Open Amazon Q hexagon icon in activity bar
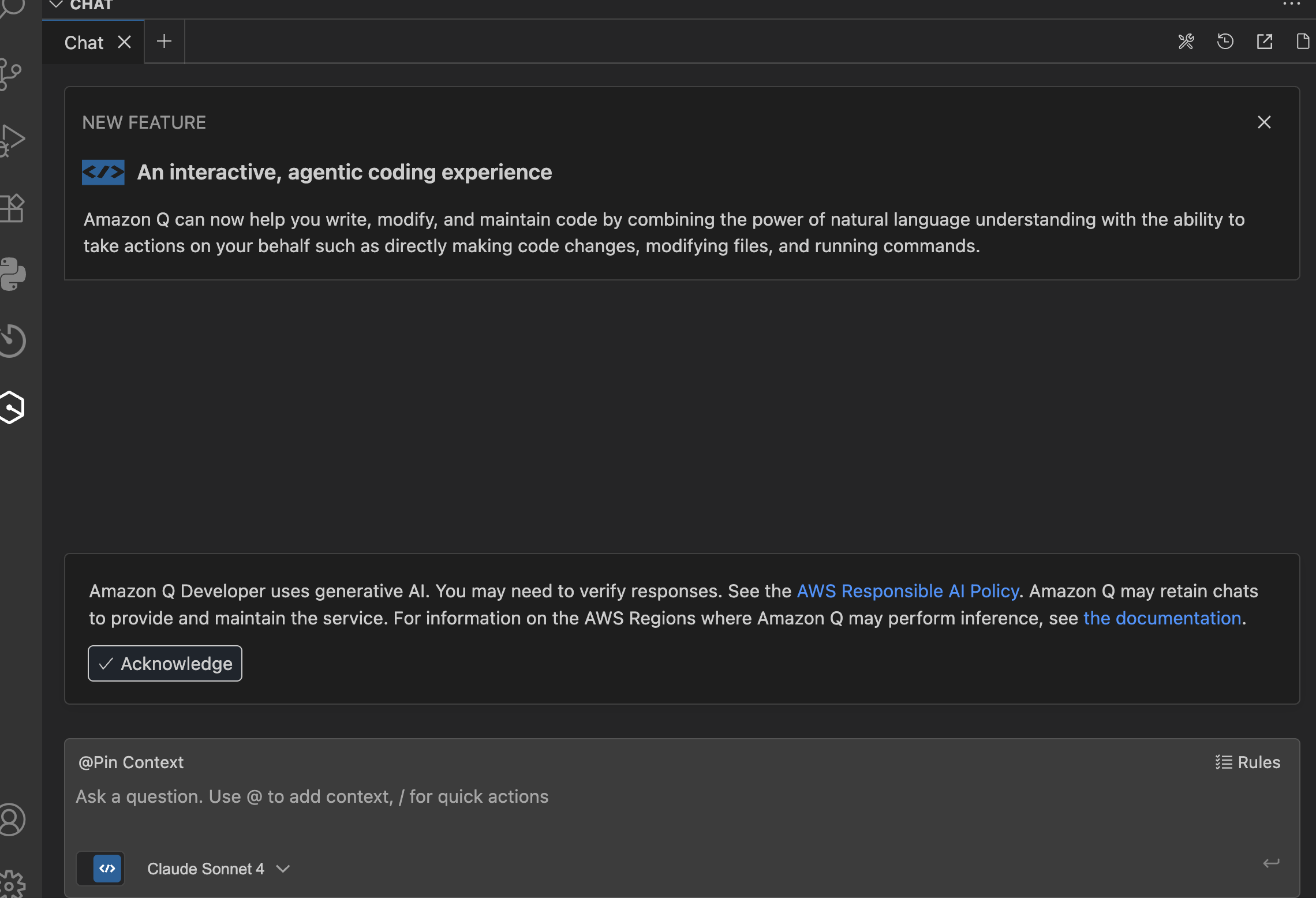Screen dimensions: 1316x898 point(12,407)
